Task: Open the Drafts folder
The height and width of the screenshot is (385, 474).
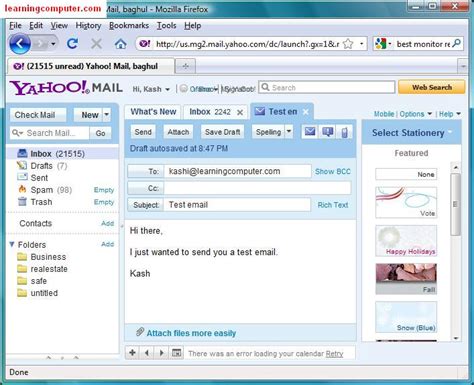Action: click(x=42, y=166)
